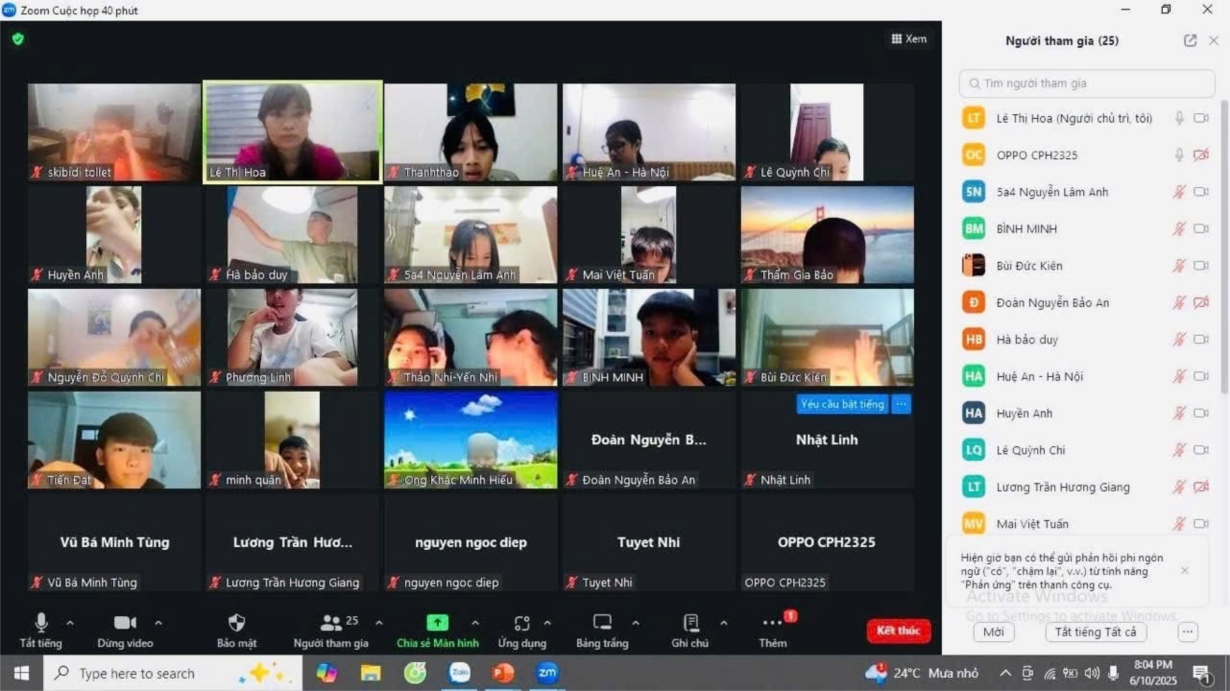The height and width of the screenshot is (691, 1230).
Task: Click the Tắt tiếng Tất cả button
Action: [x=1095, y=632]
